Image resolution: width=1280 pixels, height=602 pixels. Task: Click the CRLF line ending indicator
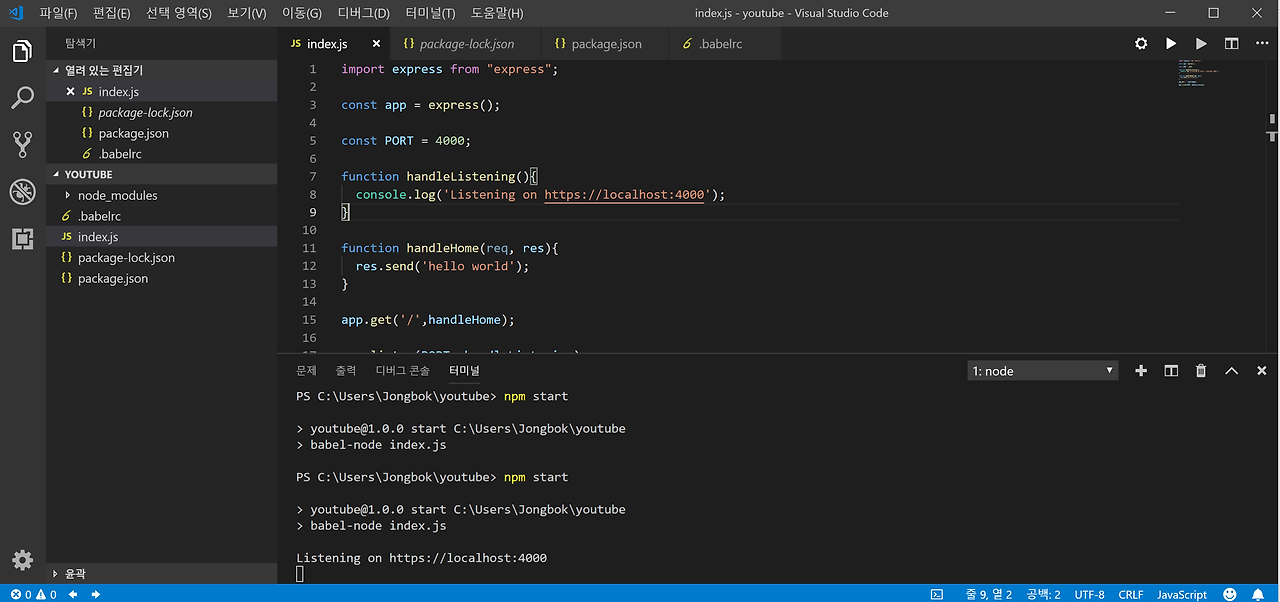(x=1130, y=594)
